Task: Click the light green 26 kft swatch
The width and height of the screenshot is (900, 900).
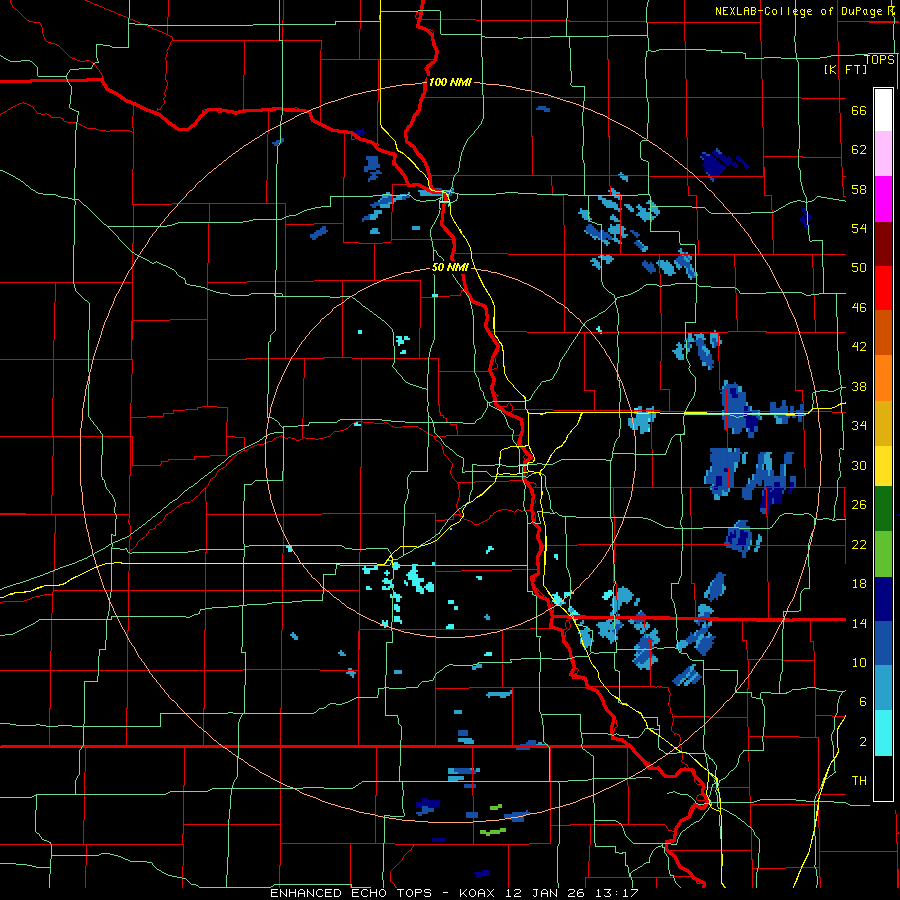Action: click(883, 554)
